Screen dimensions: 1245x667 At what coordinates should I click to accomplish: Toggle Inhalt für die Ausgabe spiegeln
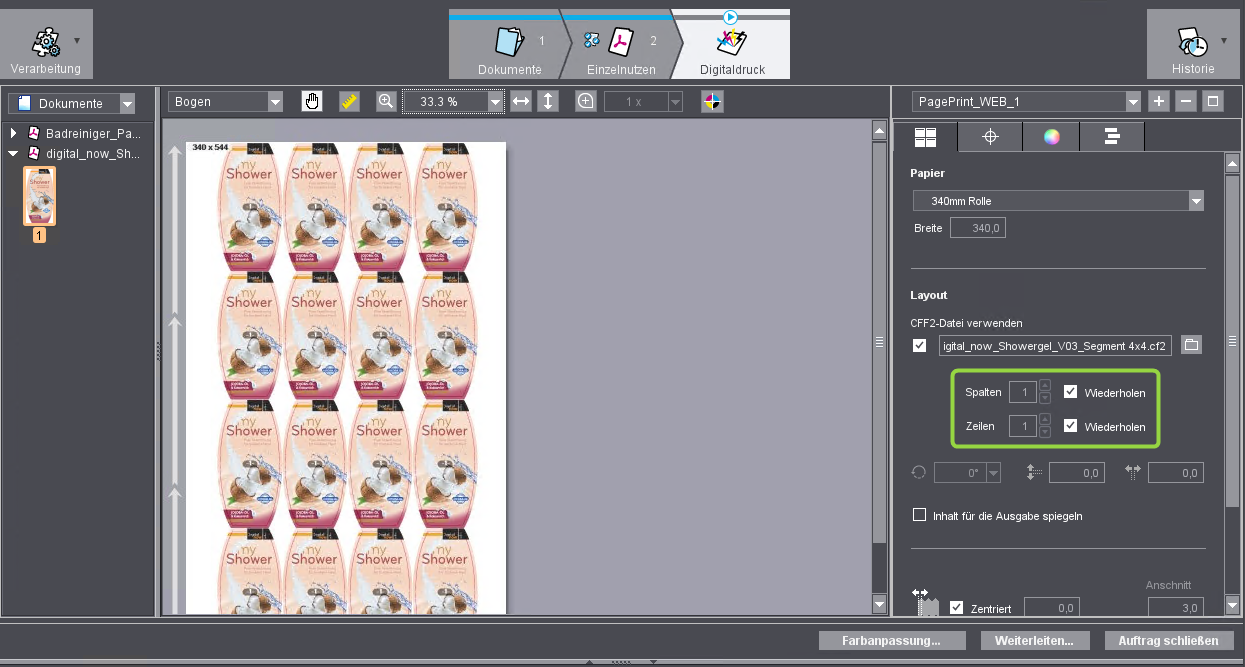click(x=919, y=515)
